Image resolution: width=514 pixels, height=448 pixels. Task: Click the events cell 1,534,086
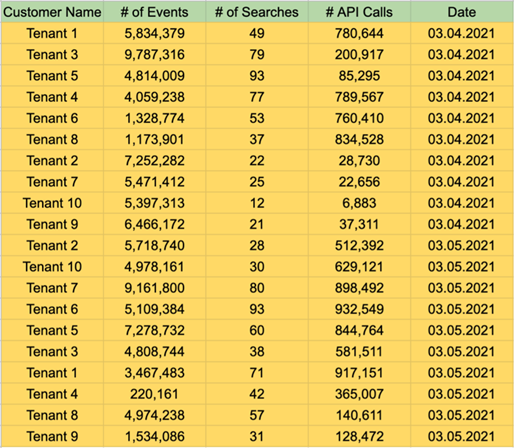[x=155, y=436]
